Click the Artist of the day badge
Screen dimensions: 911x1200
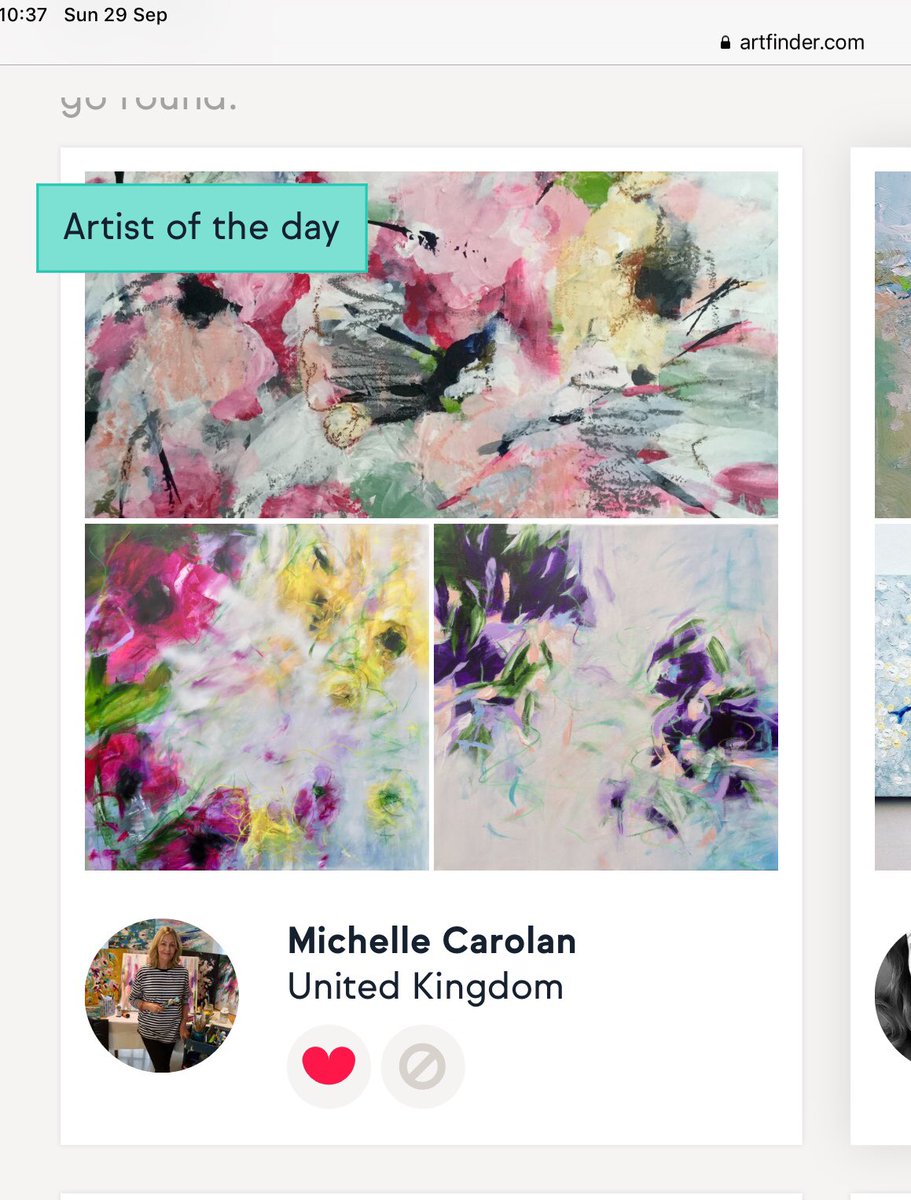point(202,228)
